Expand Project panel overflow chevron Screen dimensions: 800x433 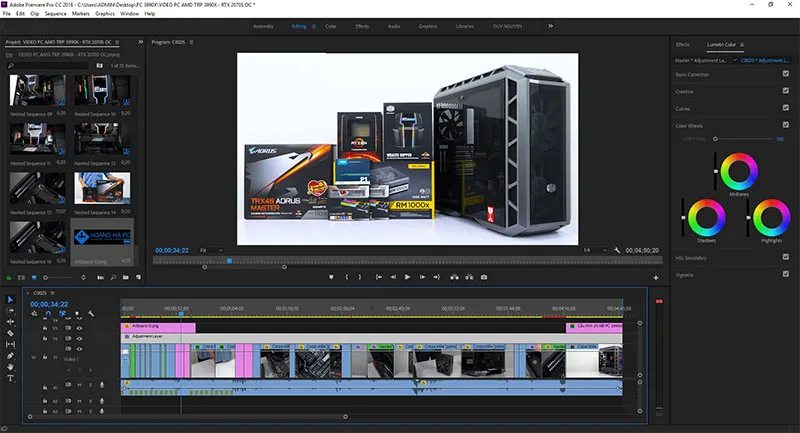pos(140,42)
